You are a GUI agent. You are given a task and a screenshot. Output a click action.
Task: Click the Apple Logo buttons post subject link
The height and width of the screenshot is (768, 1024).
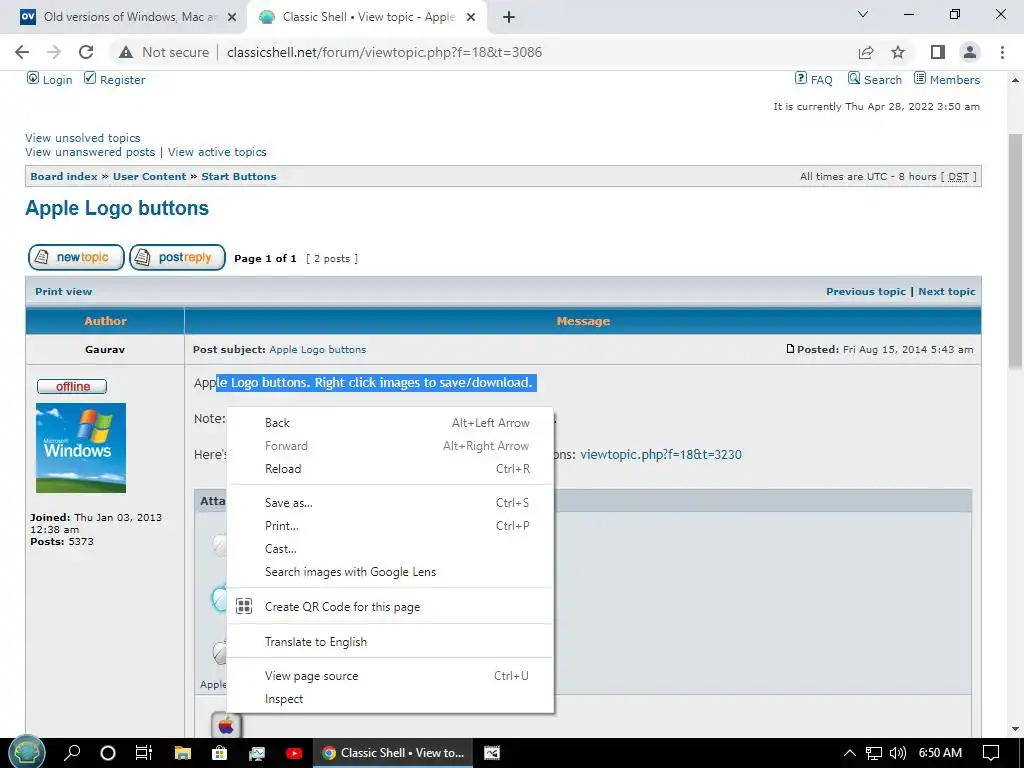pos(318,349)
